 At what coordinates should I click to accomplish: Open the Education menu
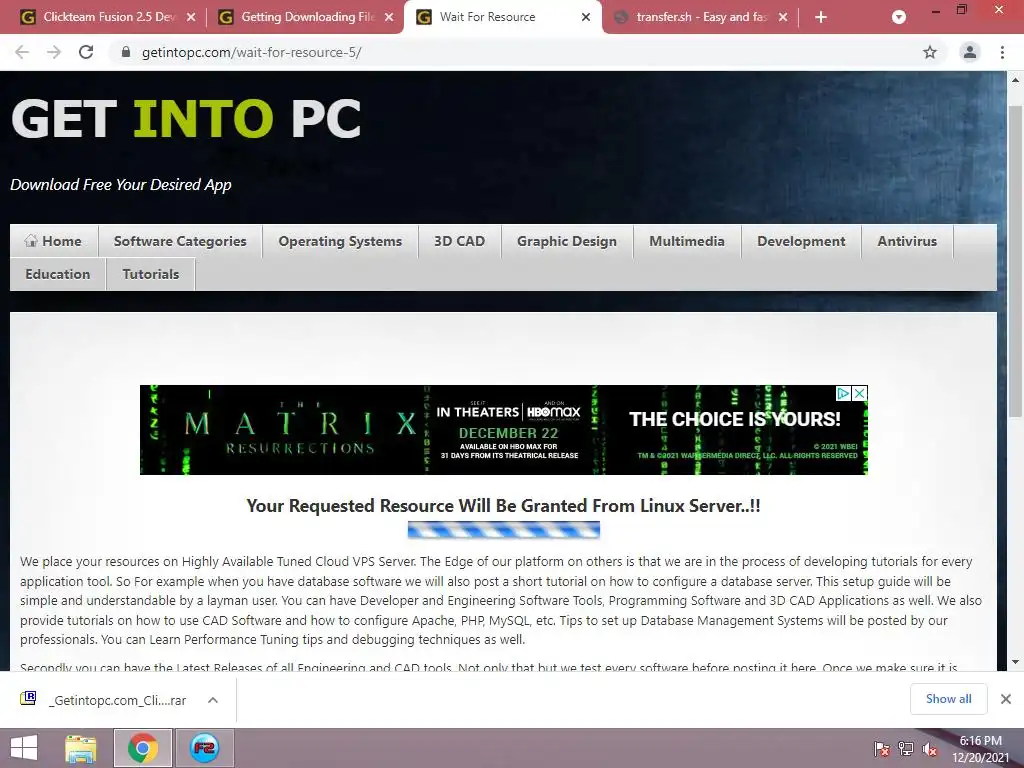[x=57, y=274]
